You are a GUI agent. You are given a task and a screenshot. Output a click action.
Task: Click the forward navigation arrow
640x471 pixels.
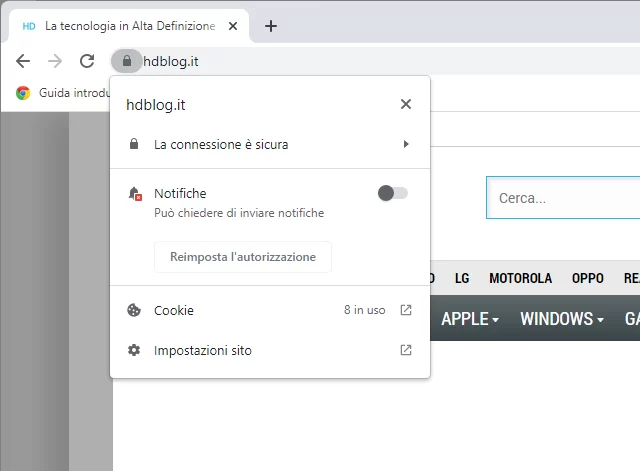[x=55, y=61]
